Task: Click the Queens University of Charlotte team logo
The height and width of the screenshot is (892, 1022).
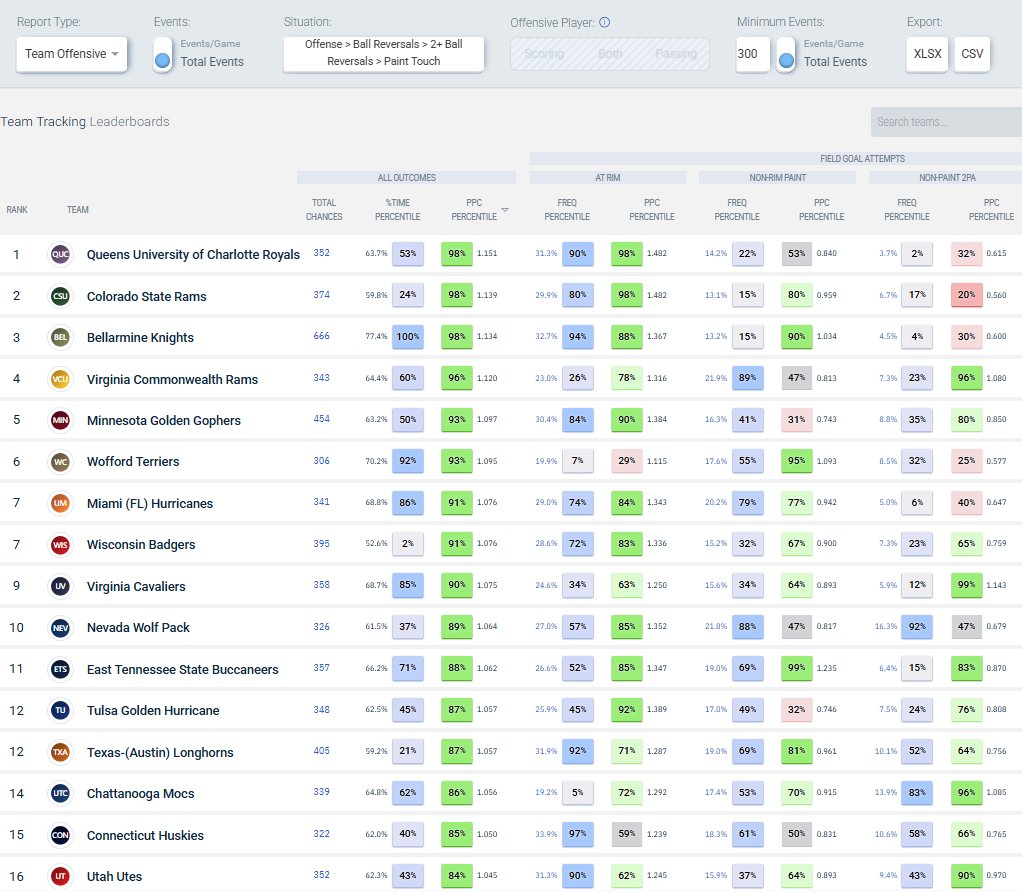Action: pyautogui.click(x=61, y=254)
